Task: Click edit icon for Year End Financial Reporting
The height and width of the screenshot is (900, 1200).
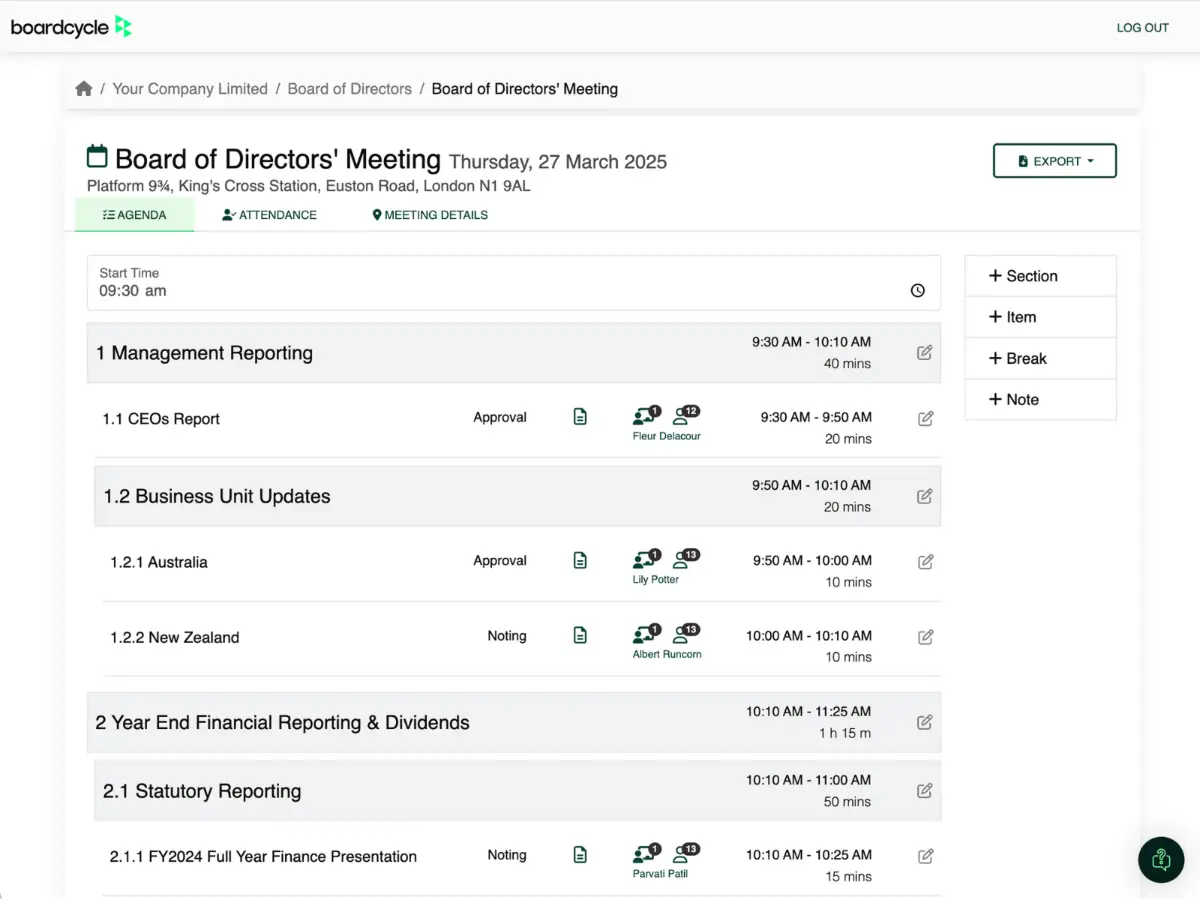Action: point(925,722)
